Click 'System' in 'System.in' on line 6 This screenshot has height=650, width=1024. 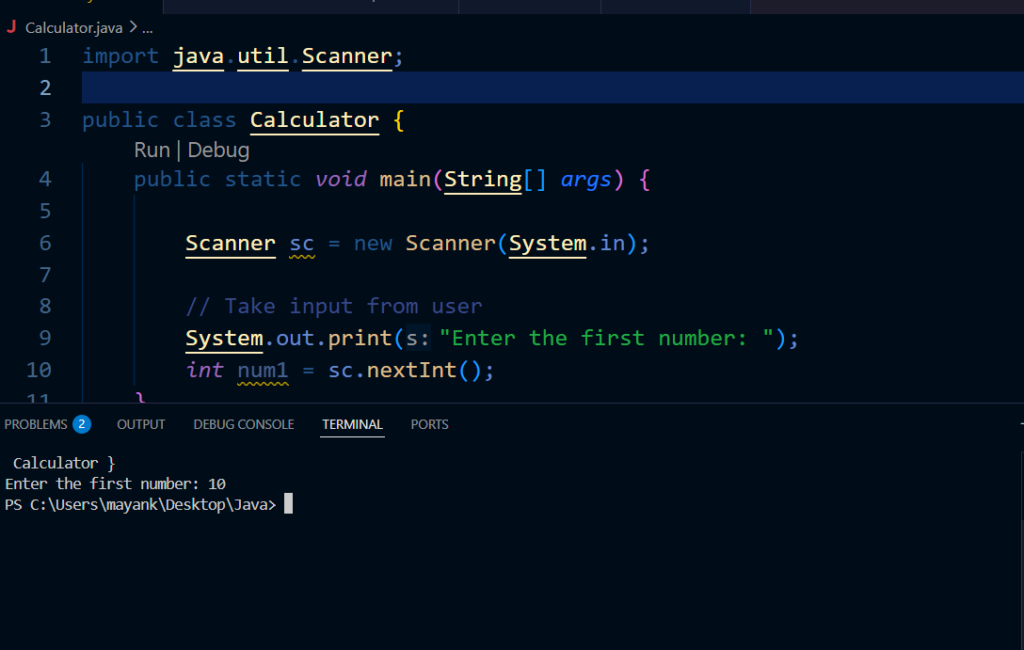pos(547,244)
